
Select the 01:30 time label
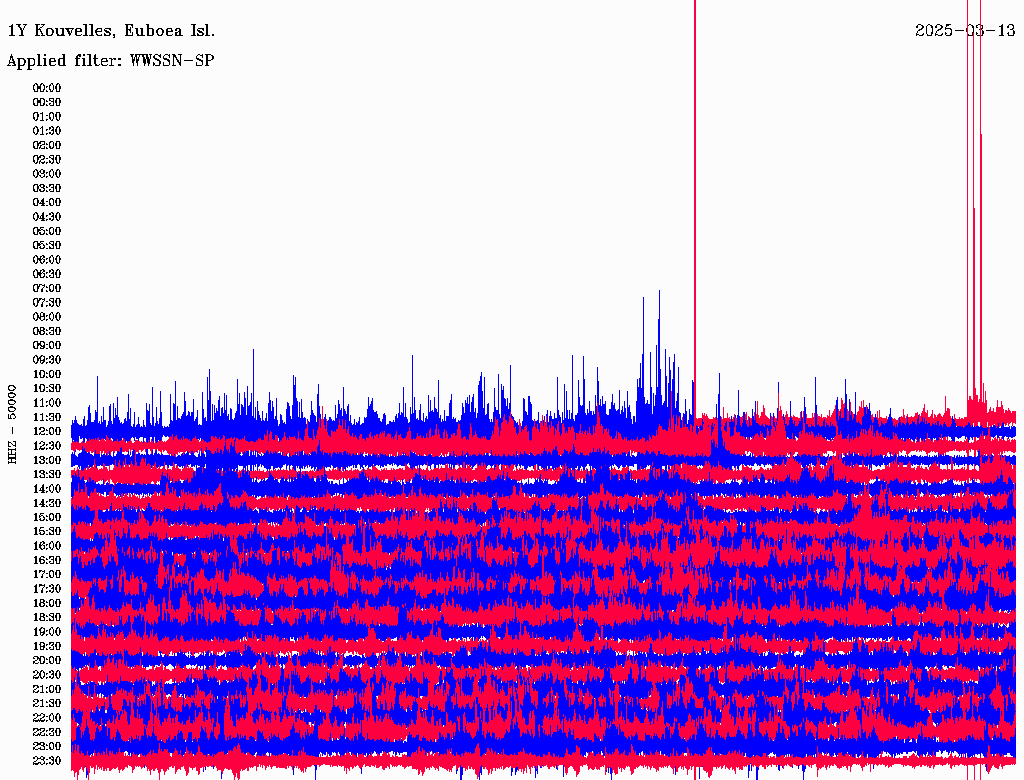tap(47, 131)
